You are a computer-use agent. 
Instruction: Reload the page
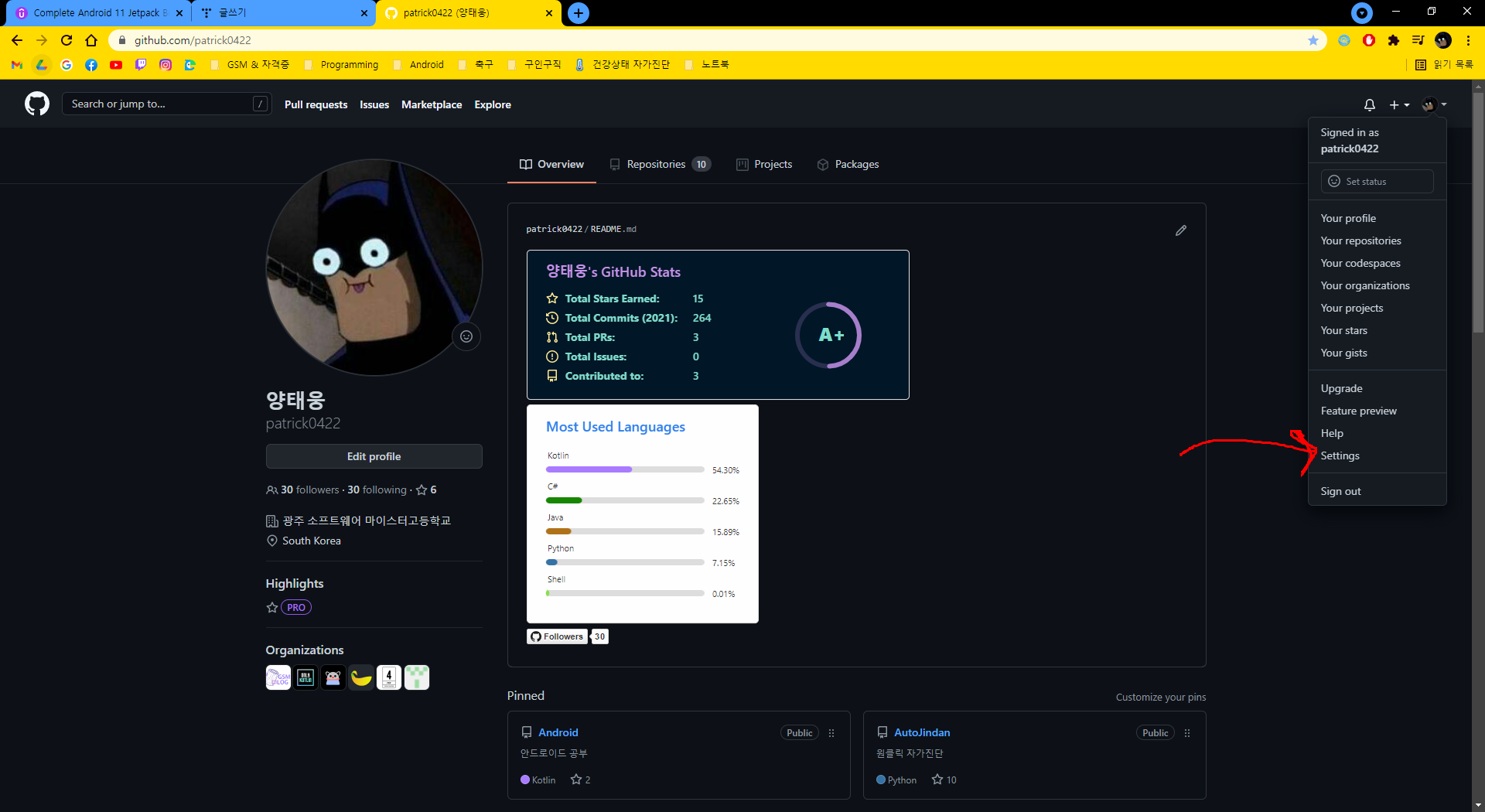pos(67,40)
